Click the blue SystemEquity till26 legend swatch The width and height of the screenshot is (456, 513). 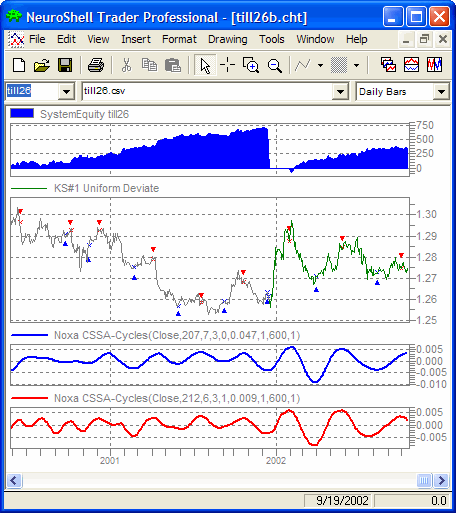22,113
